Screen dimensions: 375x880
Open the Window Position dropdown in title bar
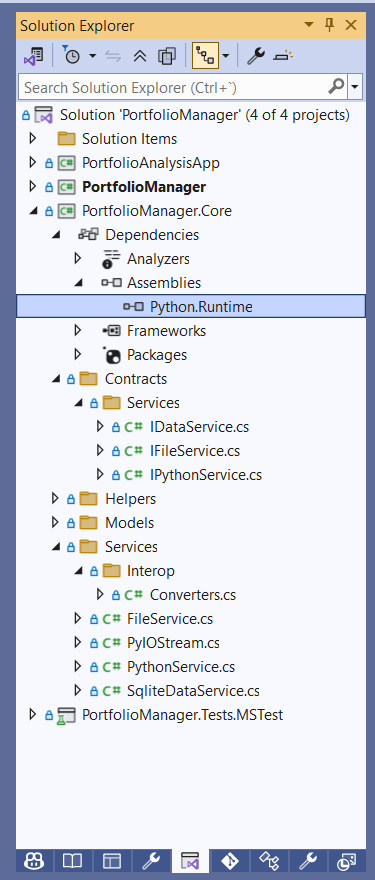tap(309, 25)
